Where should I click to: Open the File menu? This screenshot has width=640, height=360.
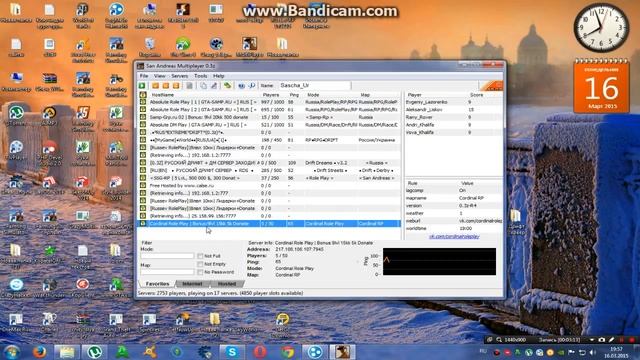pos(144,76)
